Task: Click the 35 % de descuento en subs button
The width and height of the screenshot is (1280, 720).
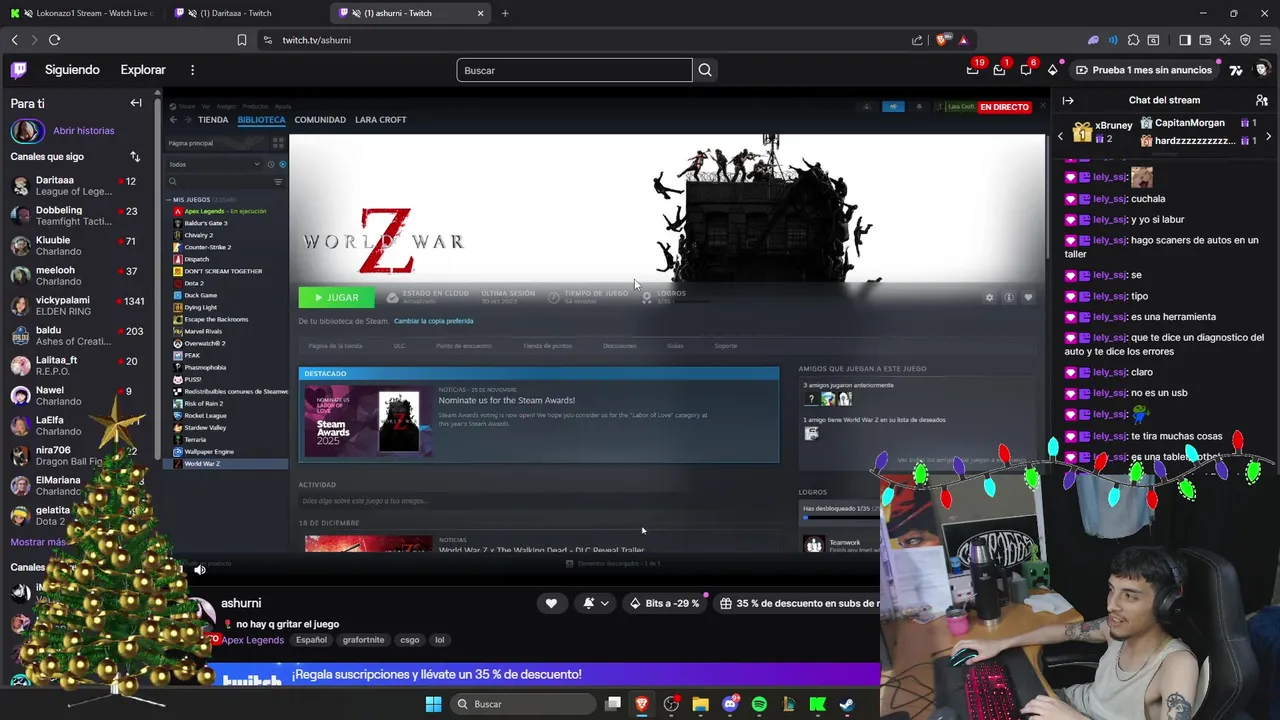Action: click(x=797, y=603)
